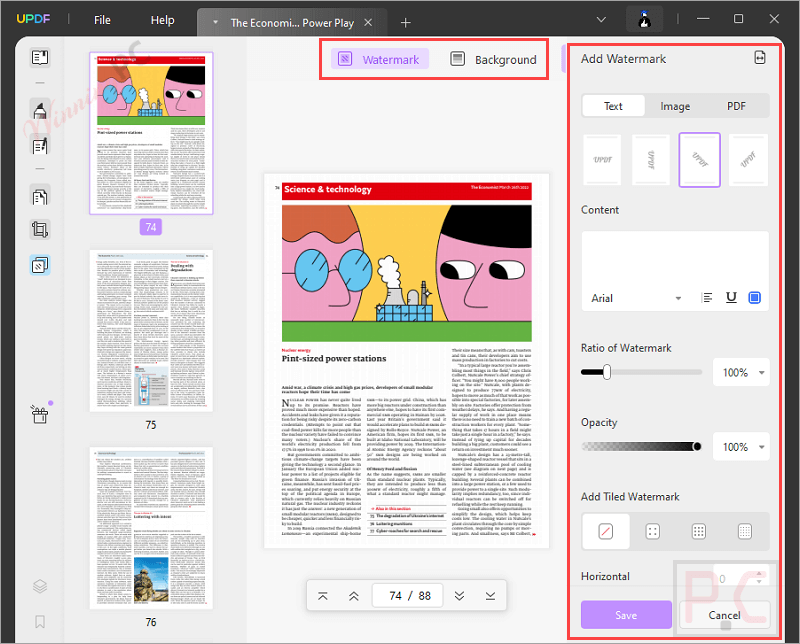Viewport: 800px width, 644px height.
Task: Click the document page preview
Action: [406, 361]
